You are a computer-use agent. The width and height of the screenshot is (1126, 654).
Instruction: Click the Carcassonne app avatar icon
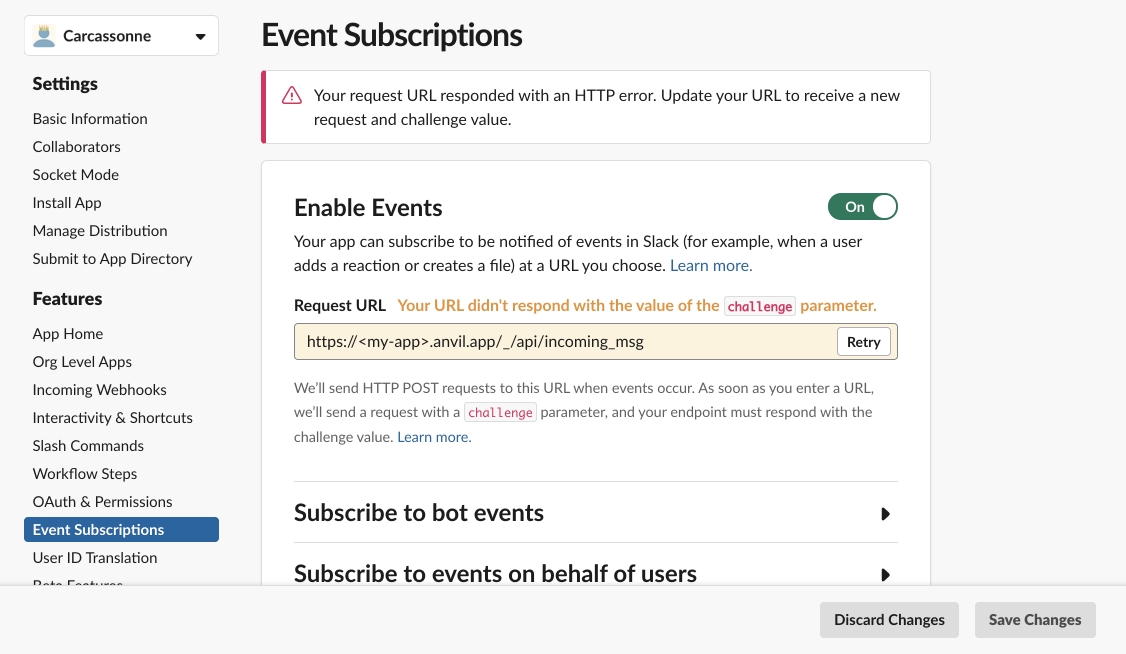[44, 36]
